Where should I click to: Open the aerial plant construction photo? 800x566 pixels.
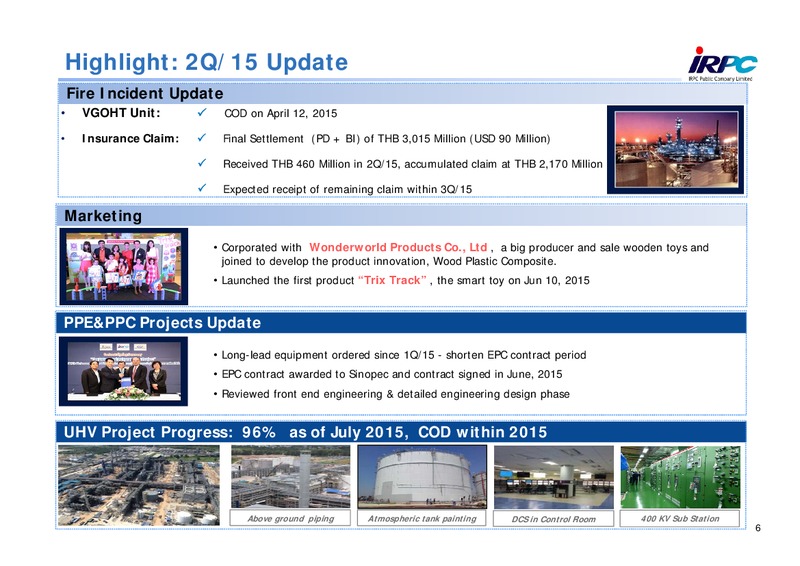(x=139, y=485)
